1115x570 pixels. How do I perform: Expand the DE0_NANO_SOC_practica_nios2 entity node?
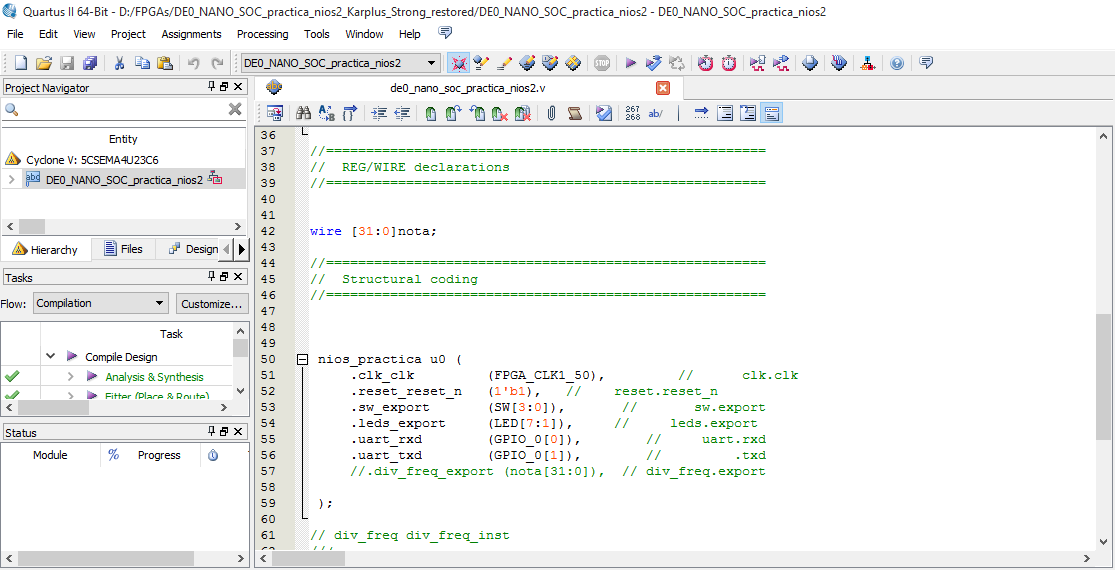pos(11,179)
